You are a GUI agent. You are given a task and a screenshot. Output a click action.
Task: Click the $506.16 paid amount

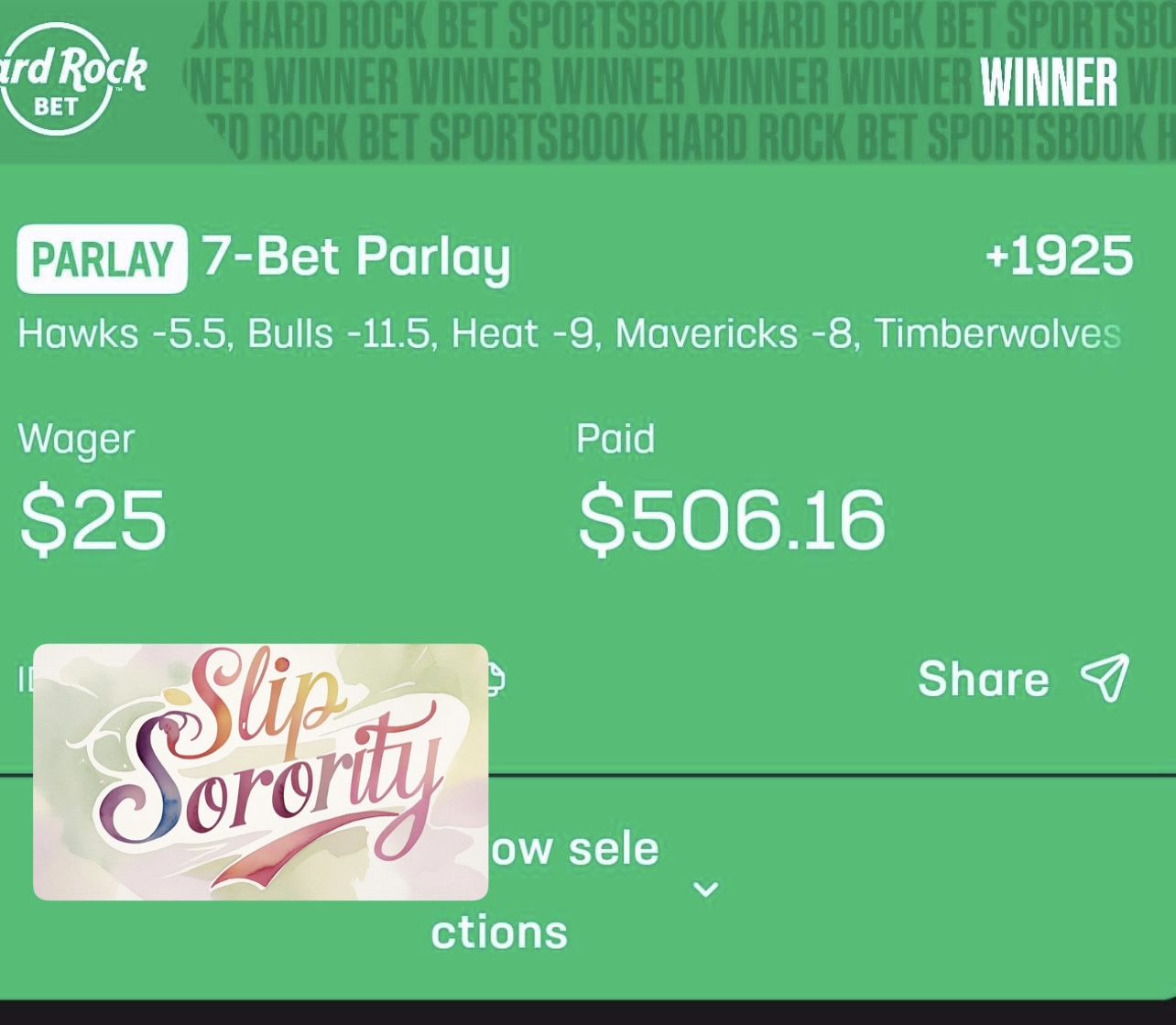[x=731, y=520]
